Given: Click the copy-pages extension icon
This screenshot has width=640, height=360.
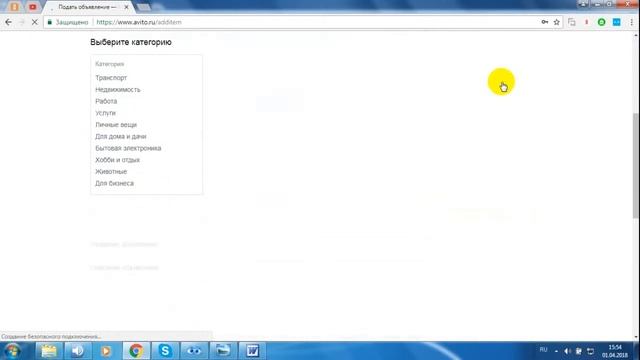Looking at the screenshot, I should [x=572, y=22].
